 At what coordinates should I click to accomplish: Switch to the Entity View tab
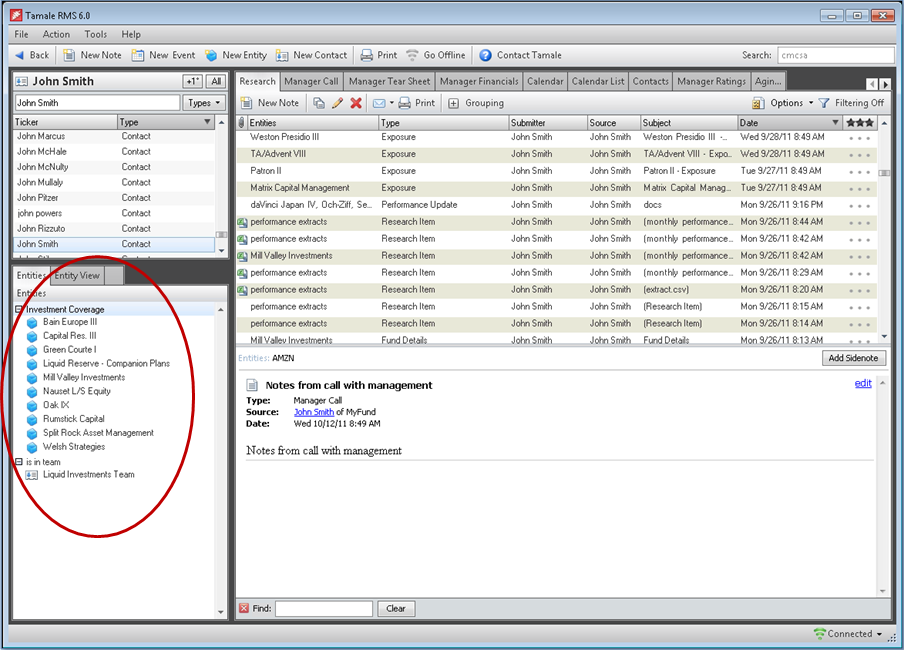[x=77, y=276]
